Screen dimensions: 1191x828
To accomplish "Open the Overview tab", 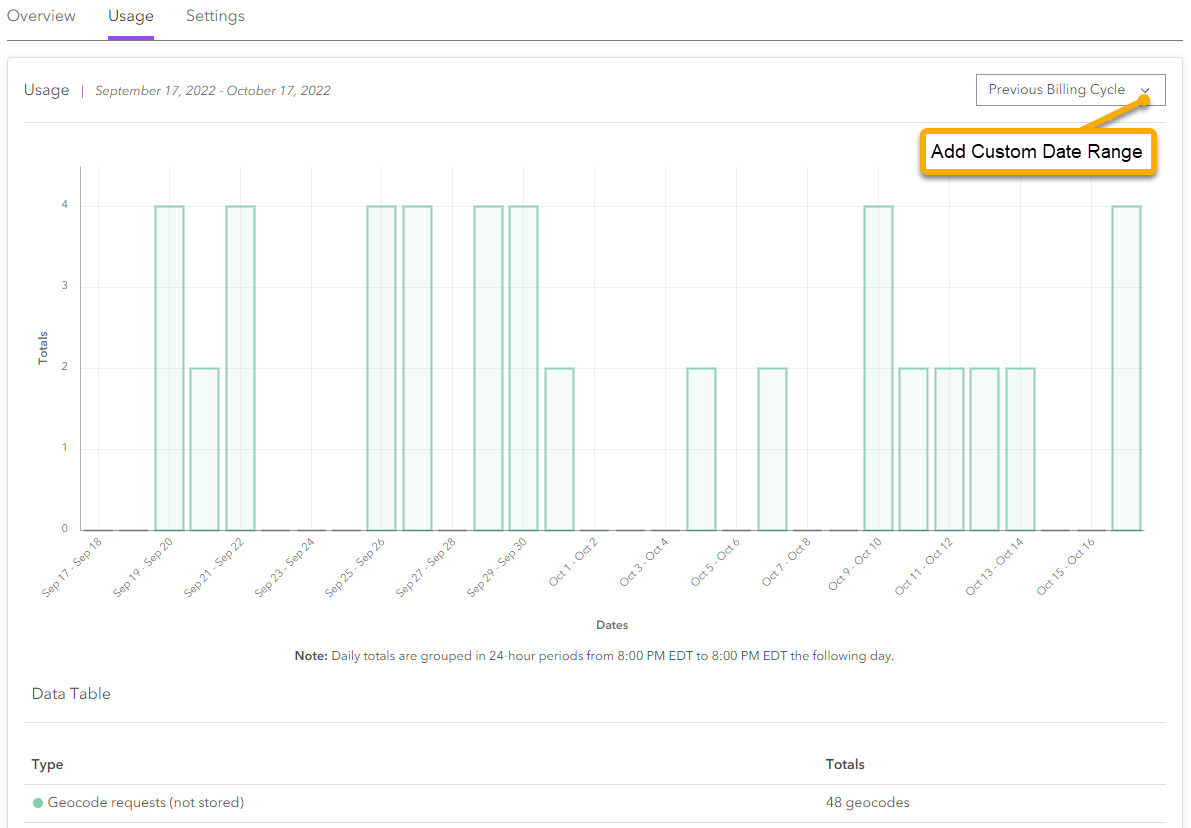I will pyautogui.click(x=41, y=16).
